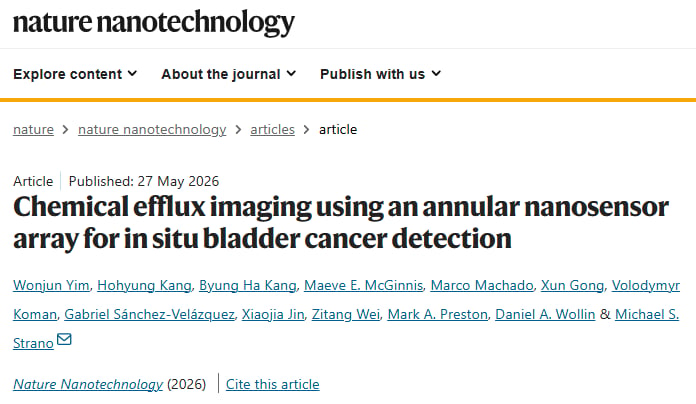696x404 pixels.
Task: Open author Gabriel Sánchez-Velázquez
Action: click(149, 314)
